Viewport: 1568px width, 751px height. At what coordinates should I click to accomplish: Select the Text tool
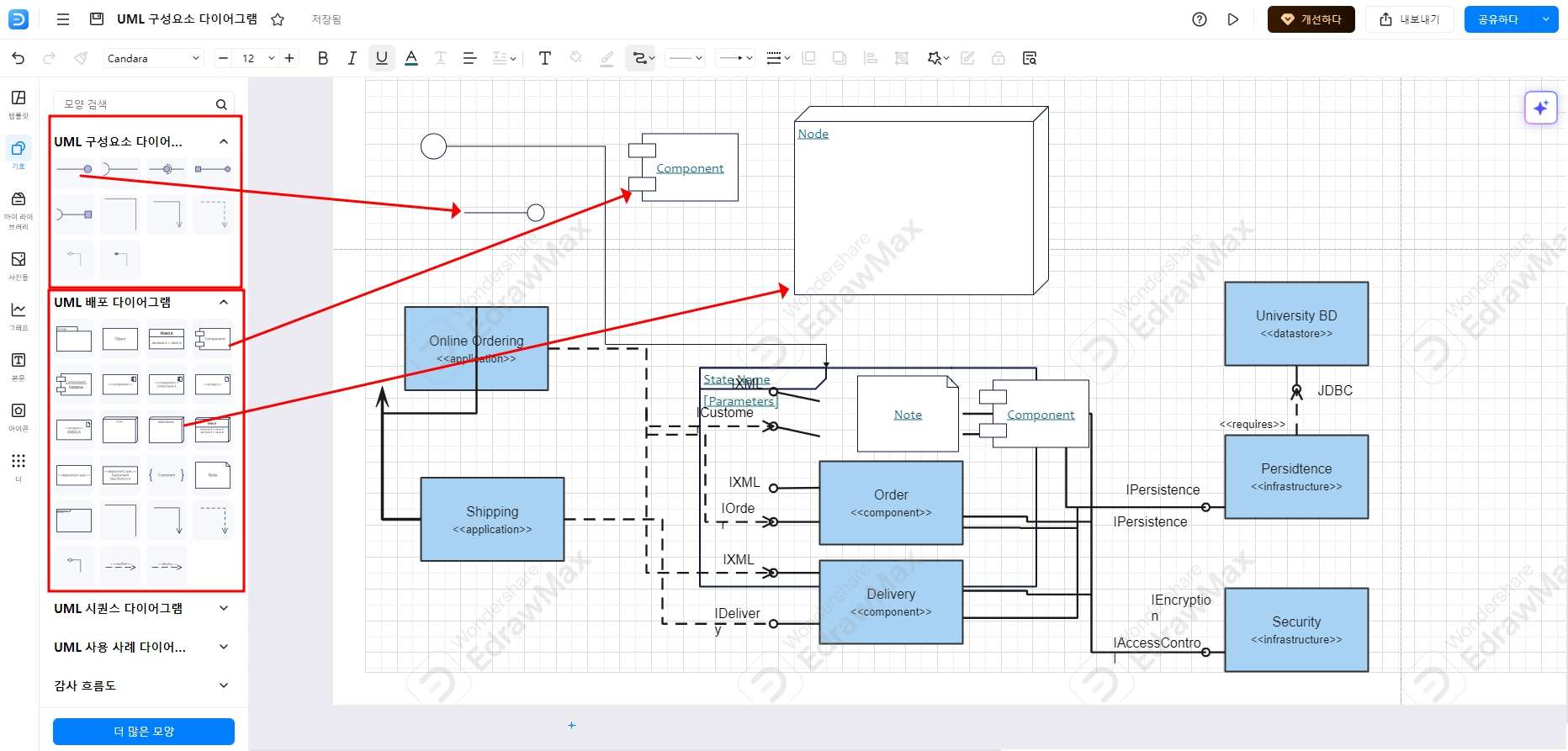pos(545,58)
